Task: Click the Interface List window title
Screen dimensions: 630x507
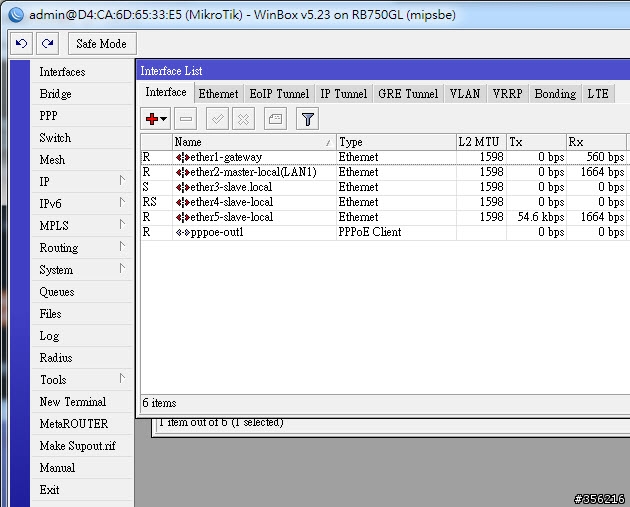Action: click(x=172, y=71)
